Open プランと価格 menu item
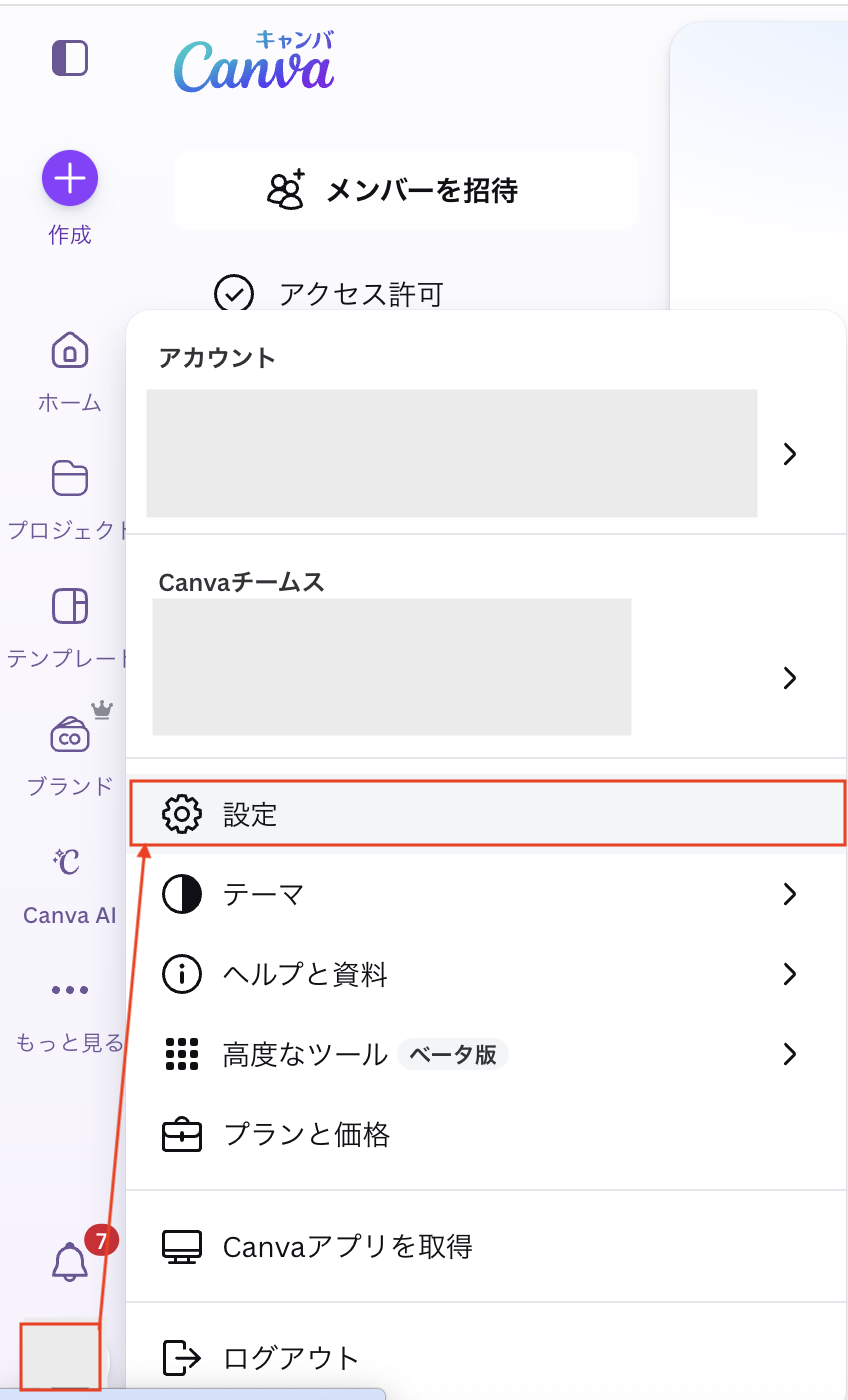Viewport: 848px width, 1400px height. pos(486,1134)
